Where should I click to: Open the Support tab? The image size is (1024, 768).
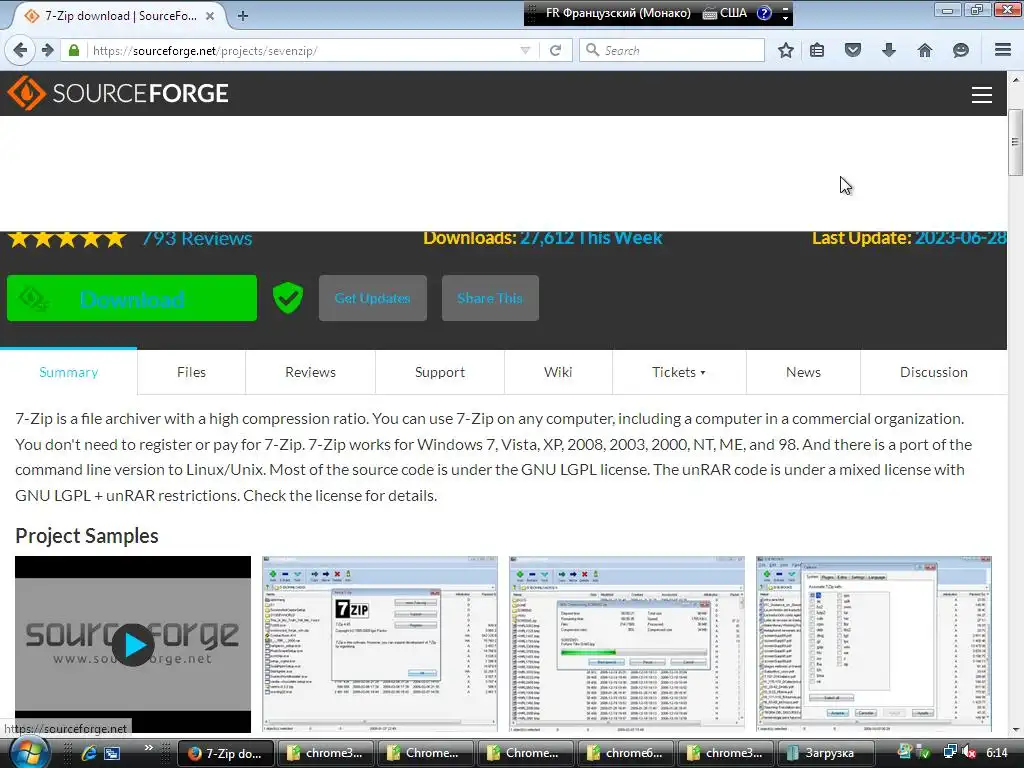(x=440, y=372)
